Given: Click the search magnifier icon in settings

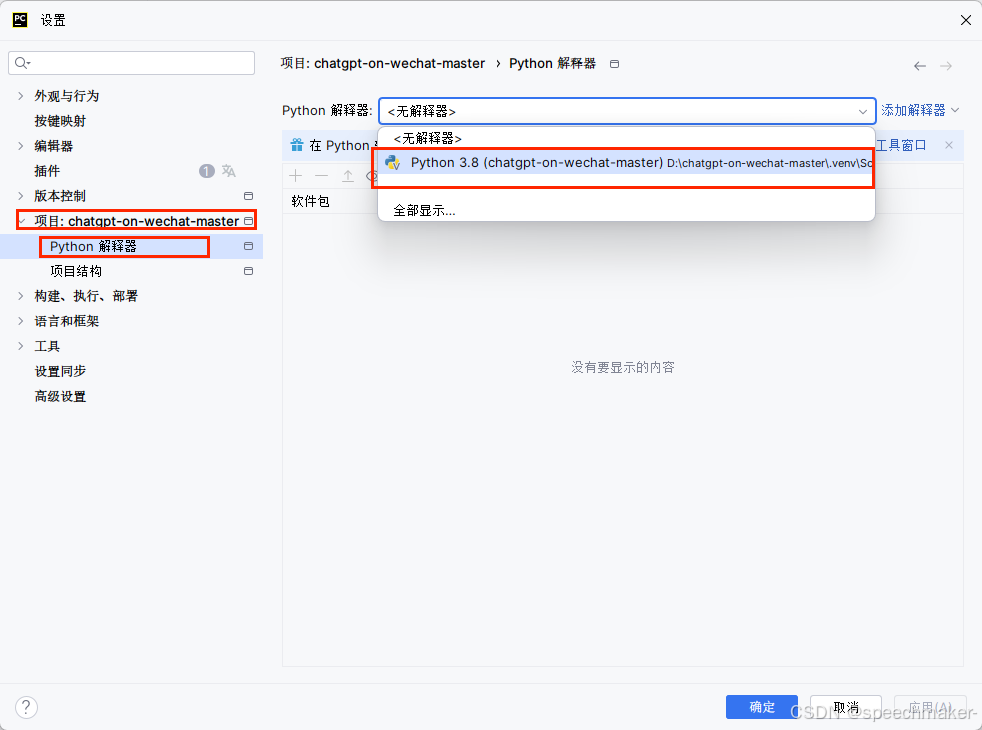Looking at the screenshot, I should (22, 63).
